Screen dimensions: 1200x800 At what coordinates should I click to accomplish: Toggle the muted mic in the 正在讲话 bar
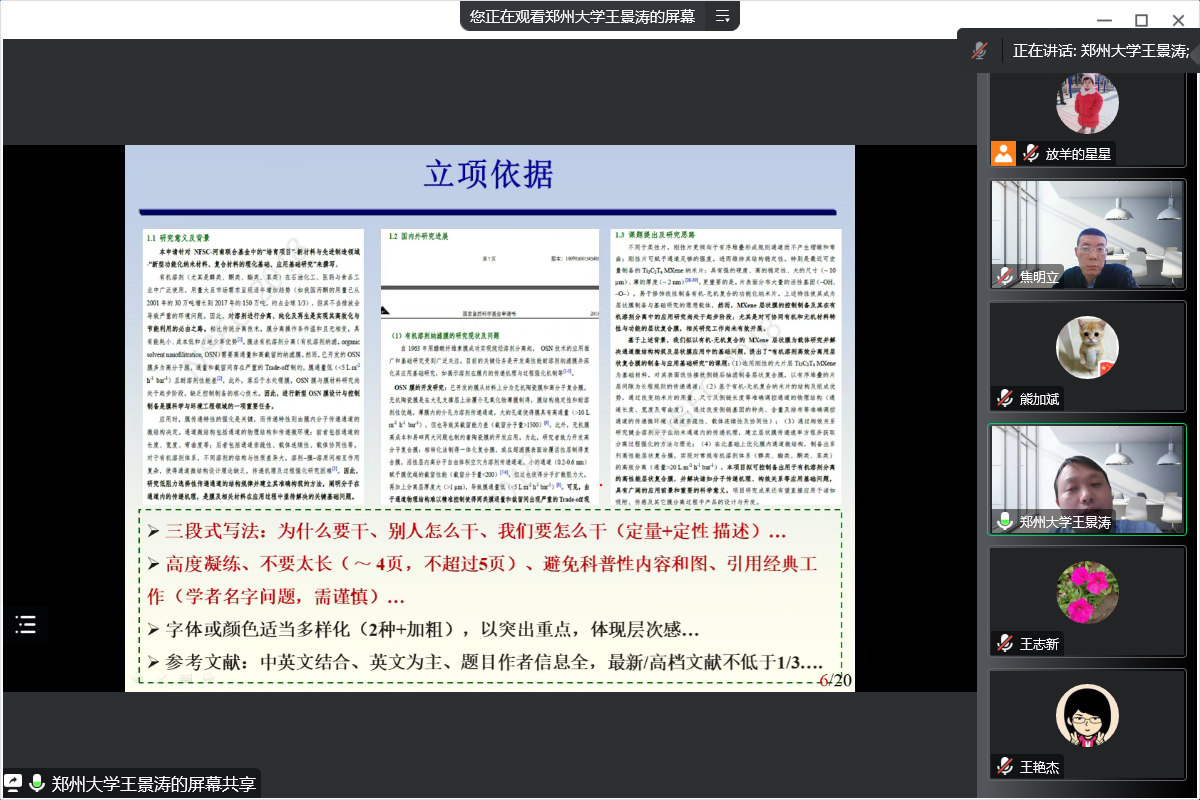coord(981,50)
